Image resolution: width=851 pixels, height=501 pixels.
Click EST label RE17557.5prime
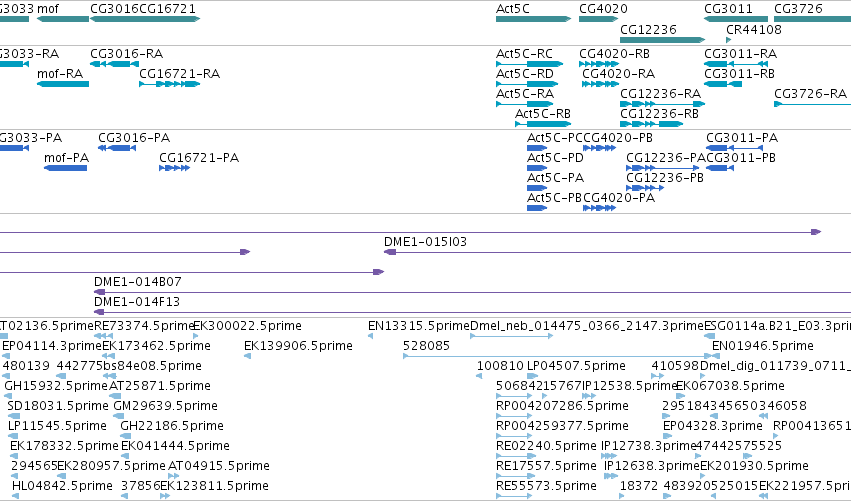[x=546, y=466]
